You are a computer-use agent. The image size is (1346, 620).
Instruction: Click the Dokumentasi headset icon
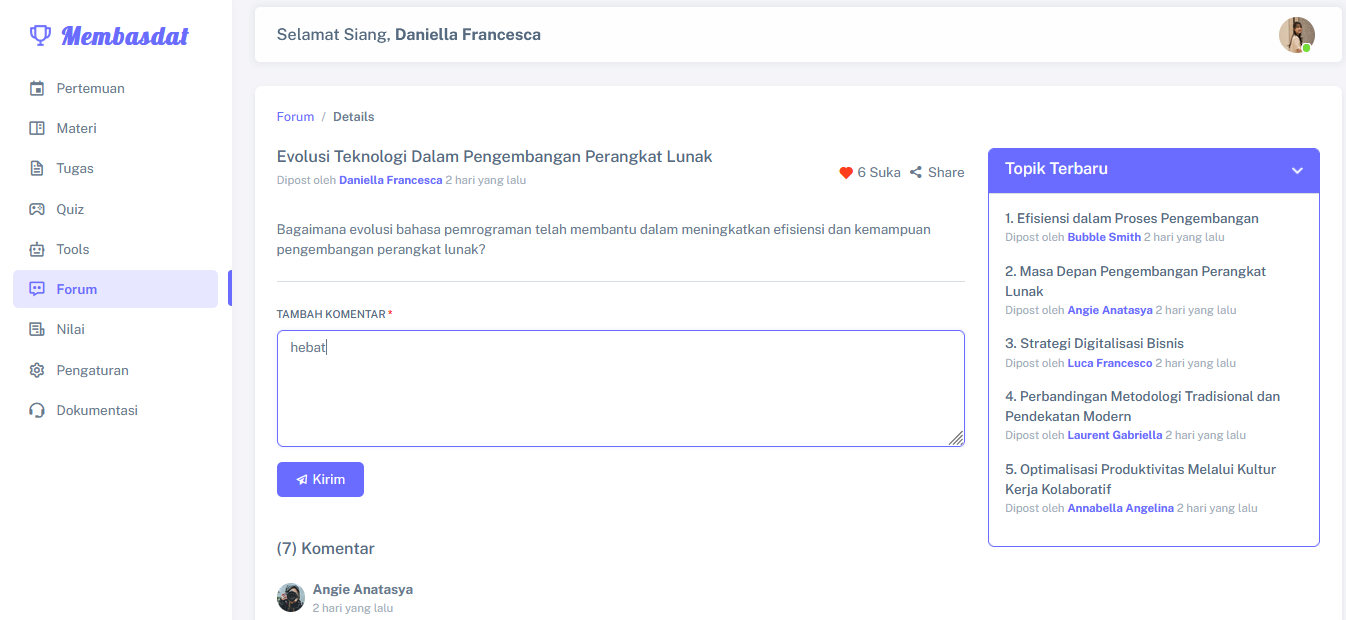point(37,410)
